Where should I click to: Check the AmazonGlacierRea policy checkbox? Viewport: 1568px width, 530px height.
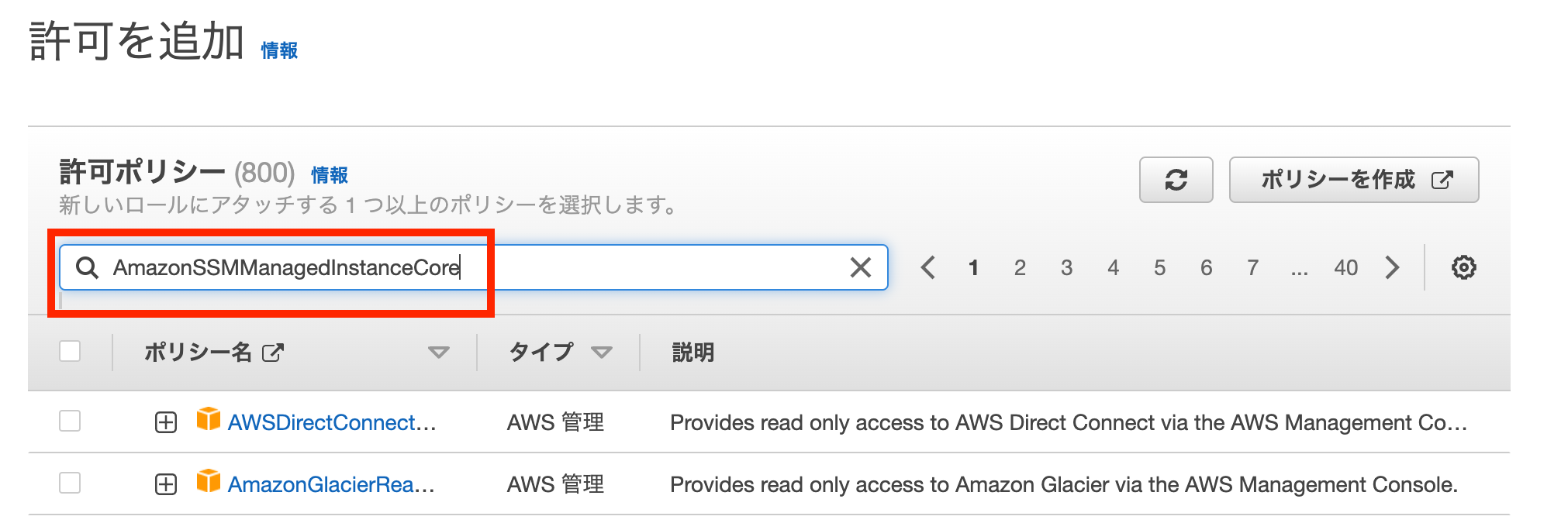point(70,484)
